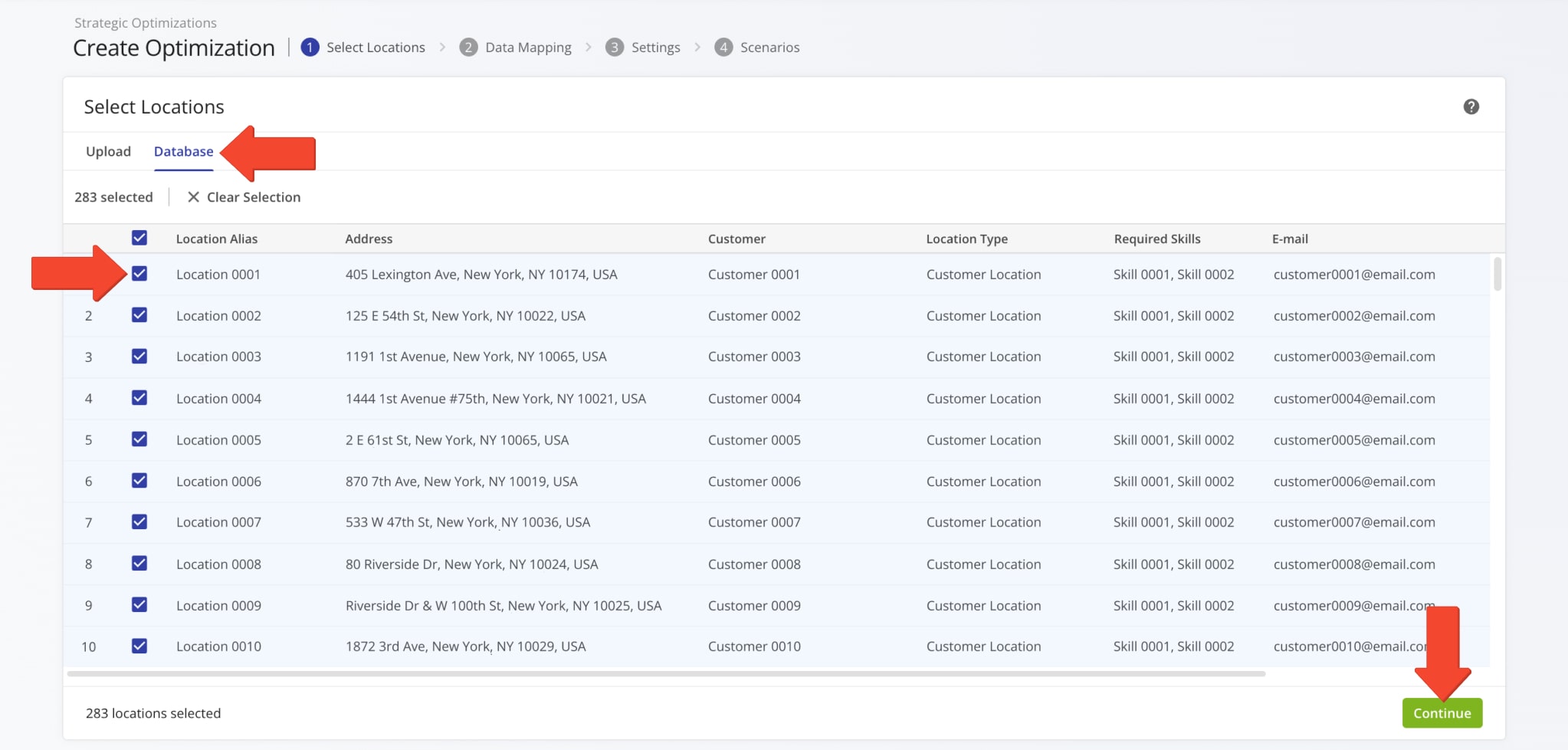Switch to the Upload tab

pyautogui.click(x=108, y=151)
